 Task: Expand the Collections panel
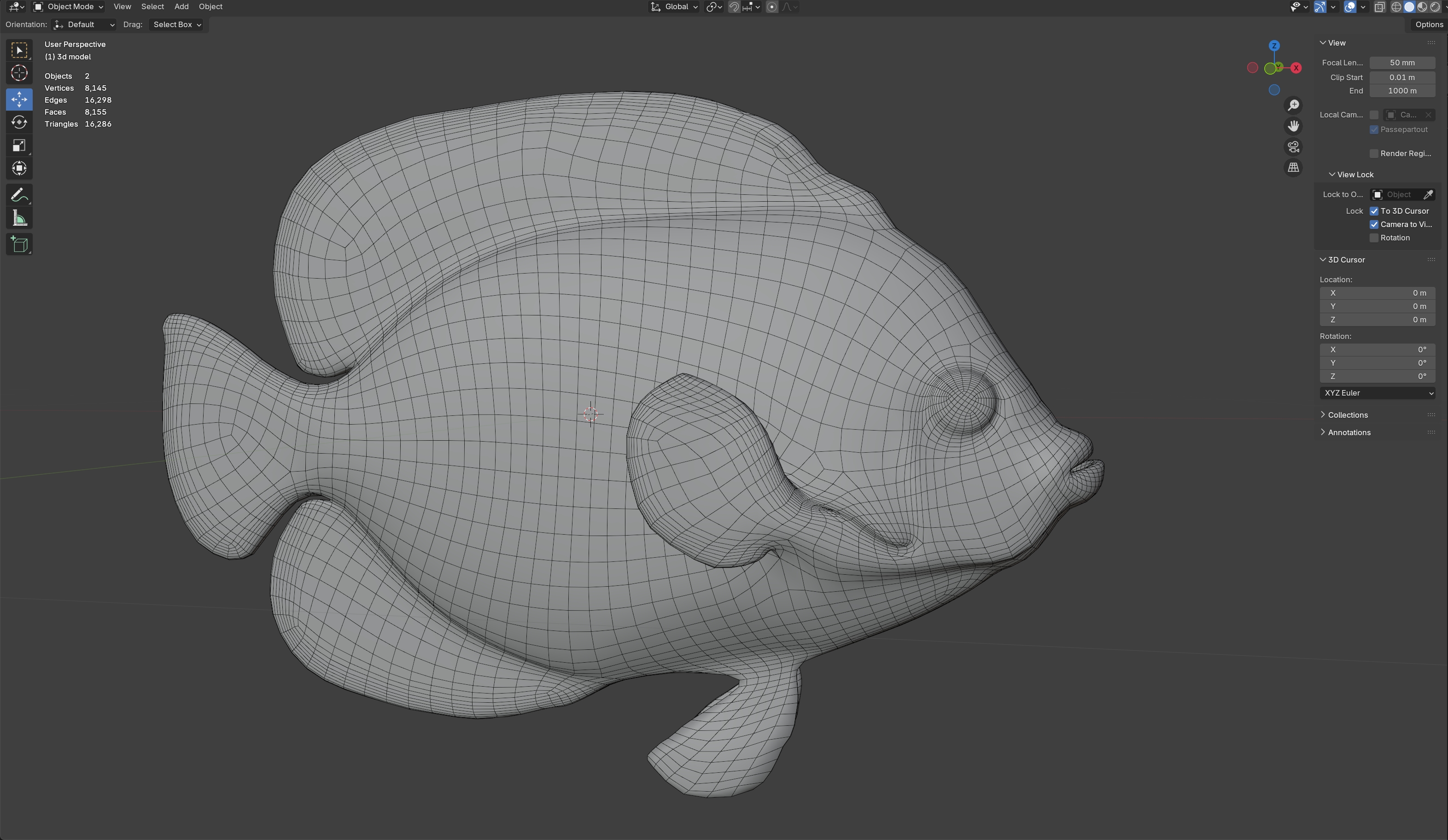coord(1348,415)
